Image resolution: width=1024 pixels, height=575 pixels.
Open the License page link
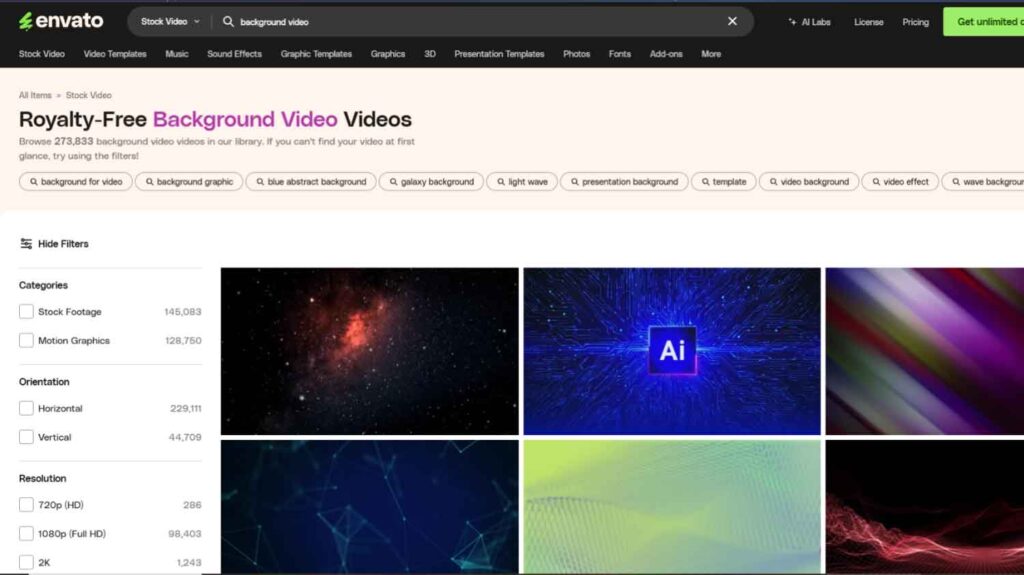point(868,22)
